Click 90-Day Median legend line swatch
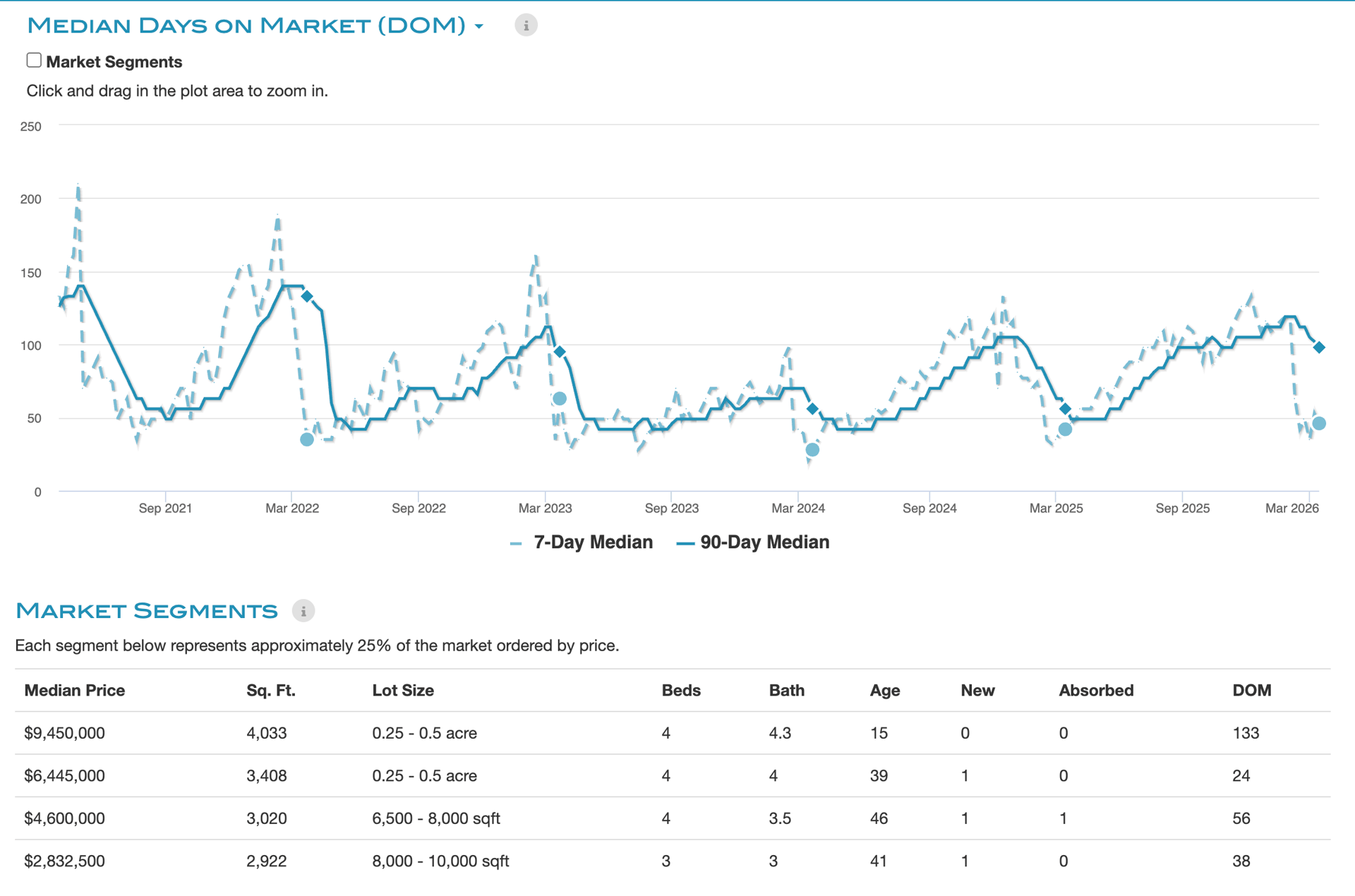This screenshot has width=1355, height=896. [685, 543]
